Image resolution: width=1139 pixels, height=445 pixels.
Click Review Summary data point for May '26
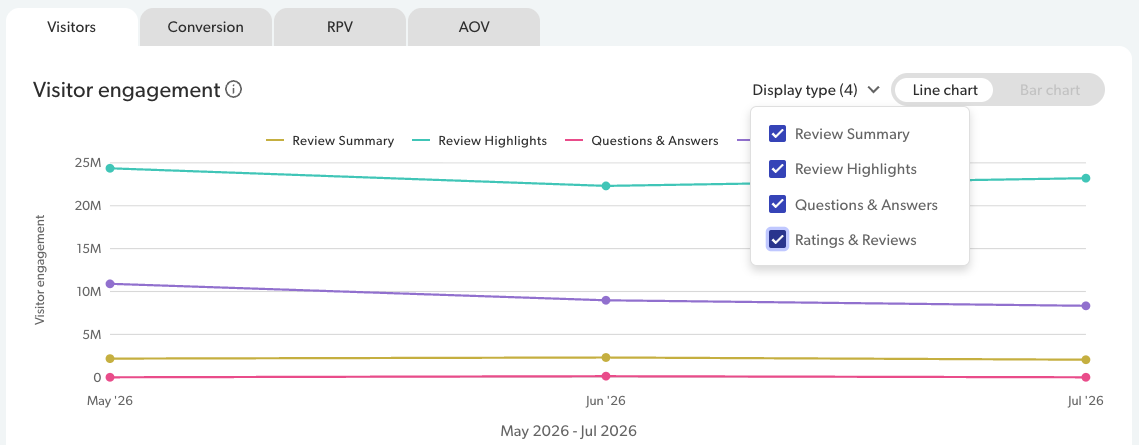click(110, 359)
